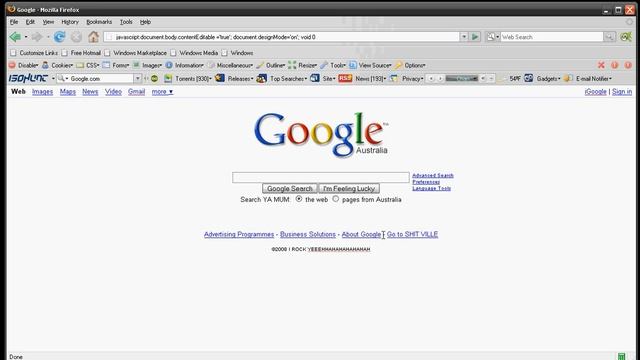This screenshot has width=640, height=360.
Task: Click the Business Solutions link
Action: point(308,234)
